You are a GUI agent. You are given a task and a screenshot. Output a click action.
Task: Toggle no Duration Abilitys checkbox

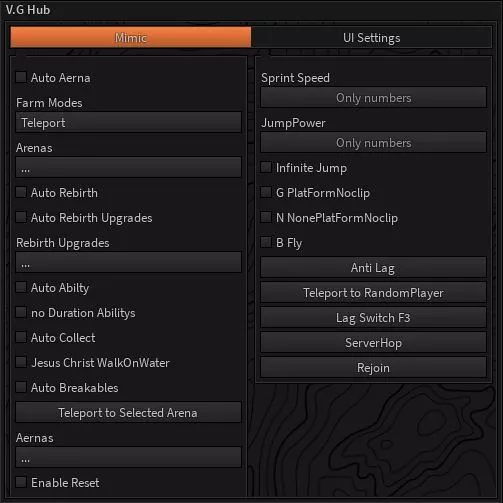[21, 312]
